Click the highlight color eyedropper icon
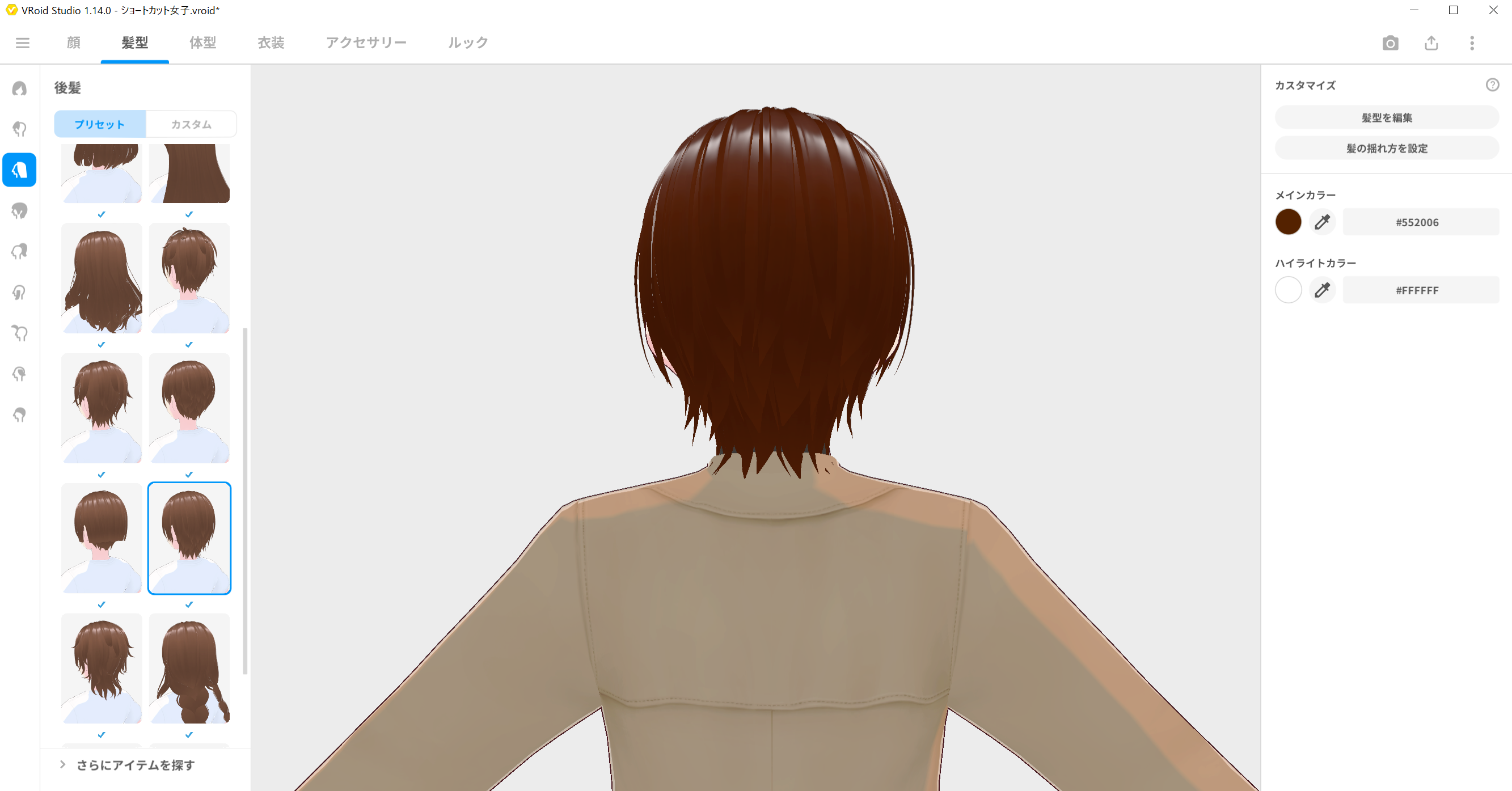This screenshot has height=791, width=1512. click(1322, 290)
